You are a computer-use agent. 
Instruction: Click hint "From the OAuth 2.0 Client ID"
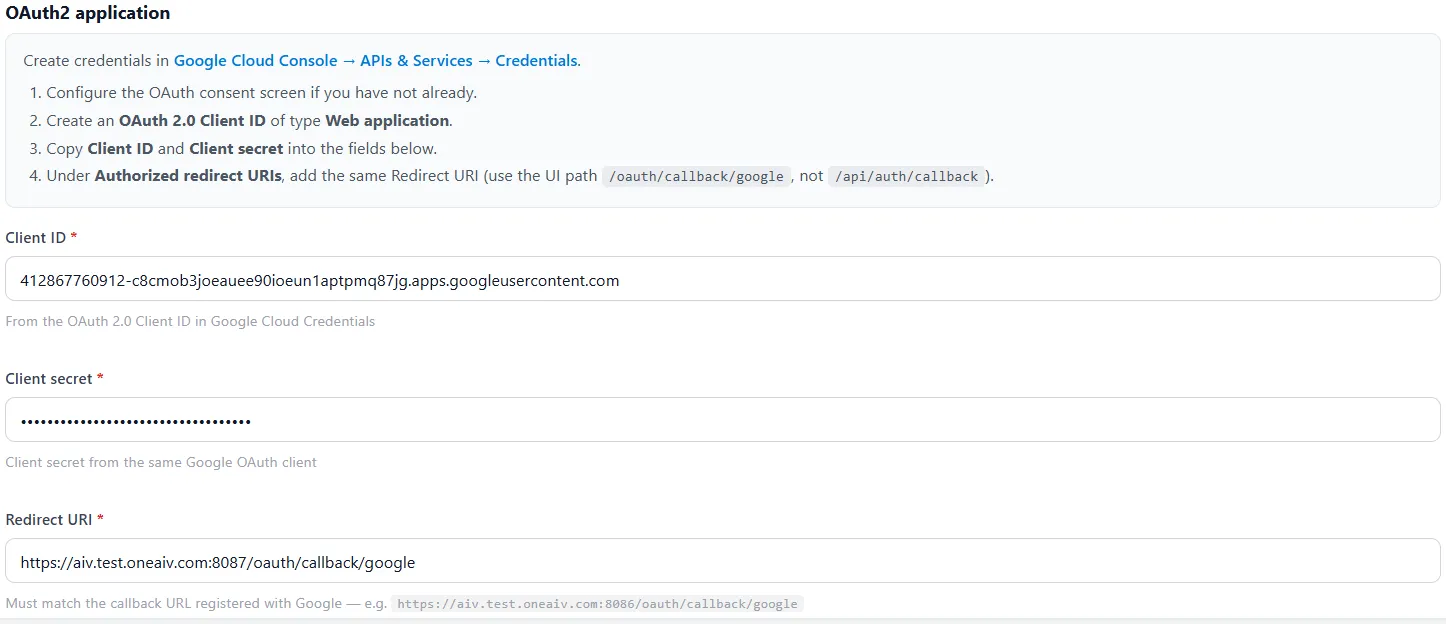pos(190,322)
